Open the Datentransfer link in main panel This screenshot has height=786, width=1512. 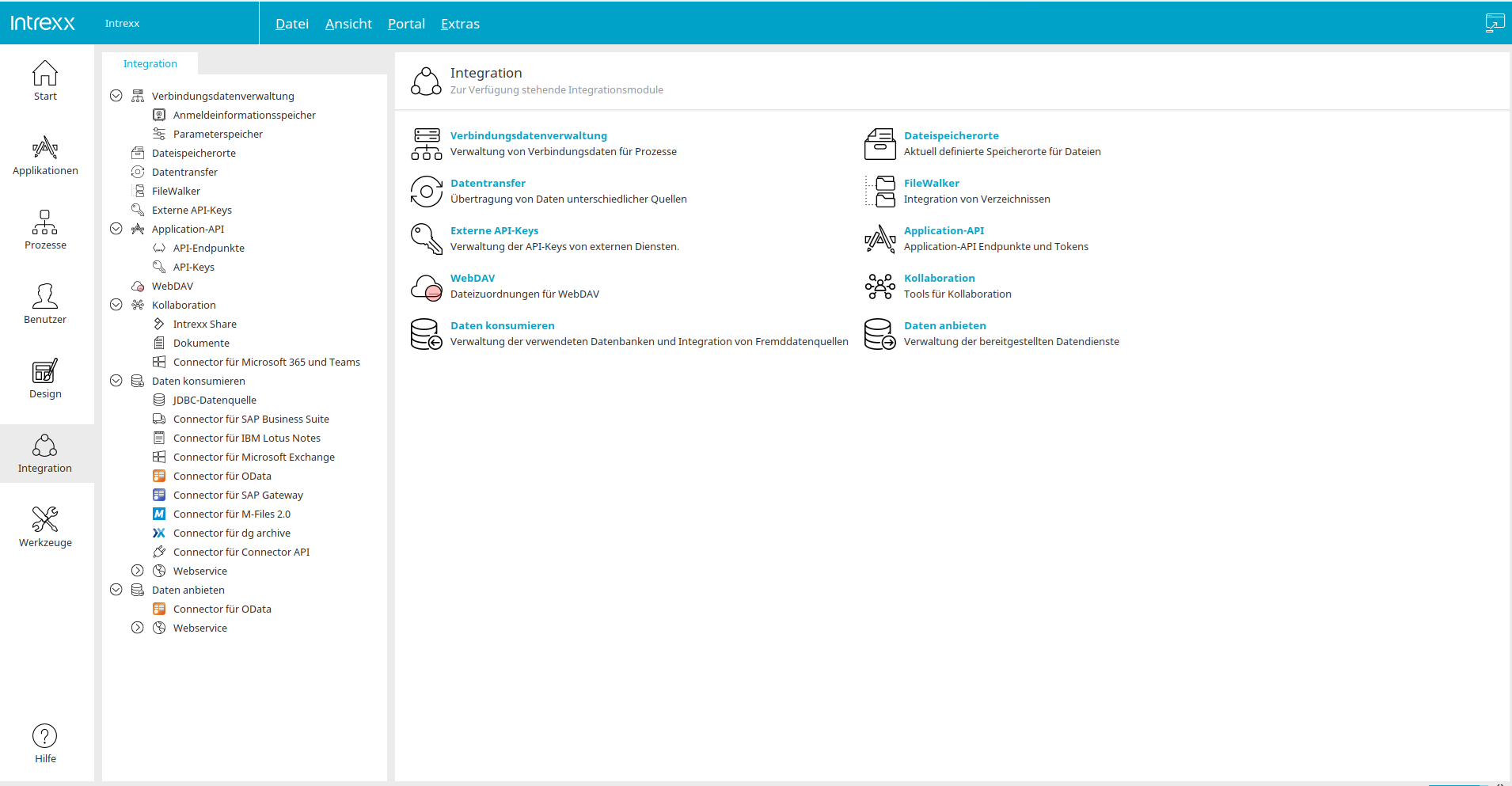tap(488, 183)
